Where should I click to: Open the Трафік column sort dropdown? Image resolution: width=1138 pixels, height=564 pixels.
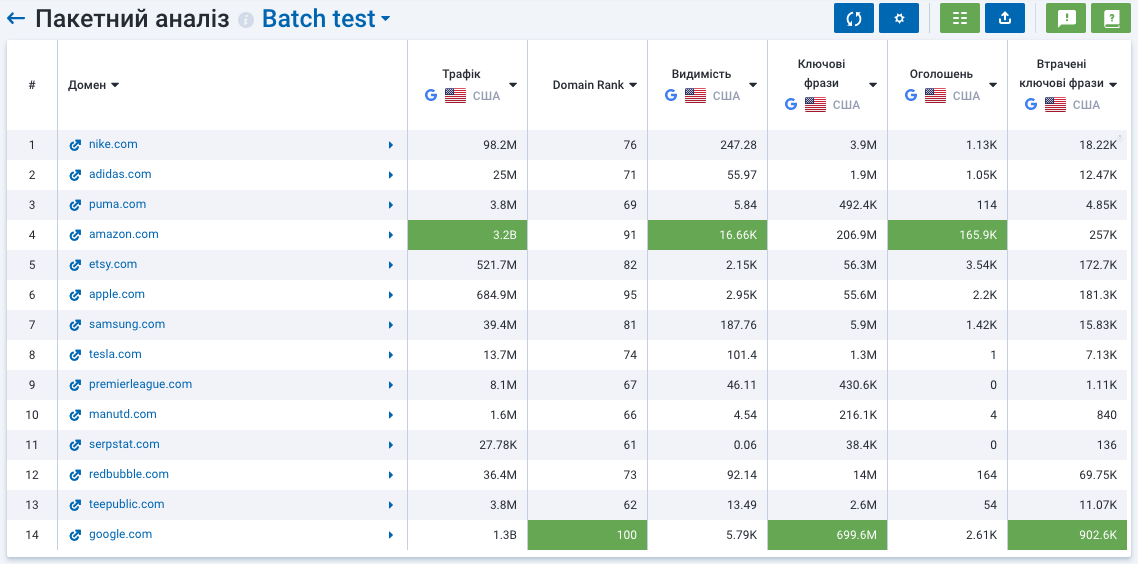(x=513, y=85)
